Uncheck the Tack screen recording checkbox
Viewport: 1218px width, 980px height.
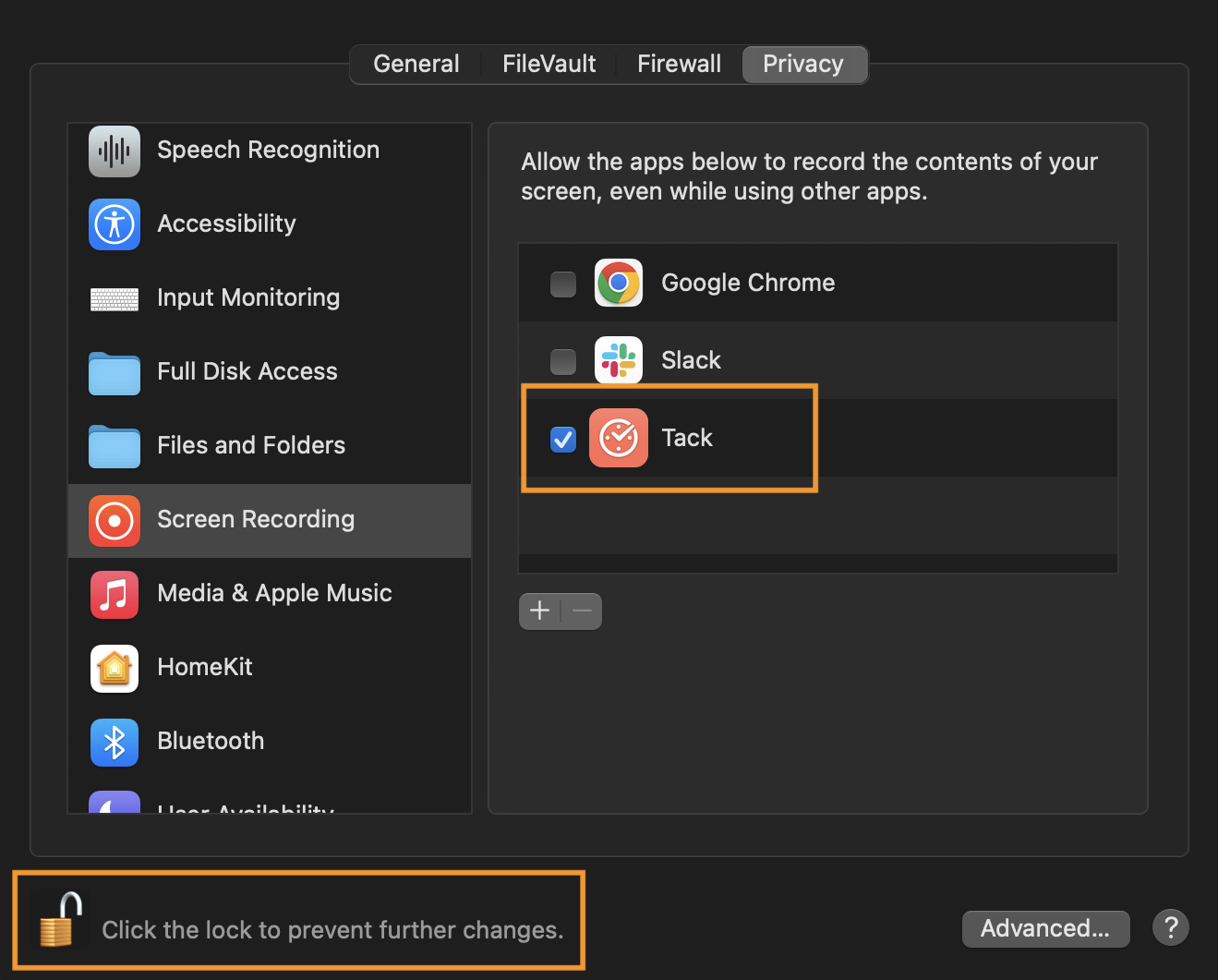(x=563, y=439)
